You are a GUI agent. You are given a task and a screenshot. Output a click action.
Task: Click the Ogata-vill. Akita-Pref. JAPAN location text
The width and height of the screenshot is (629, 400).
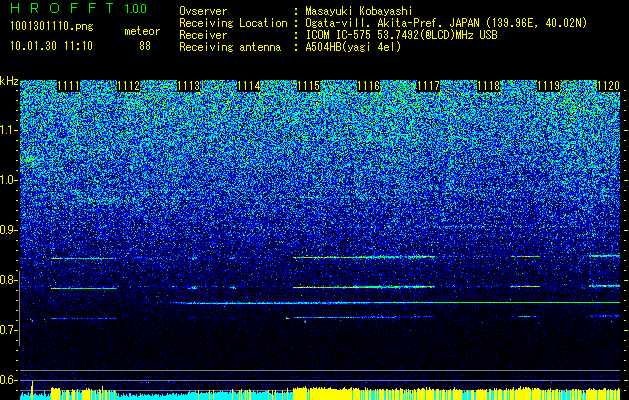446,23
